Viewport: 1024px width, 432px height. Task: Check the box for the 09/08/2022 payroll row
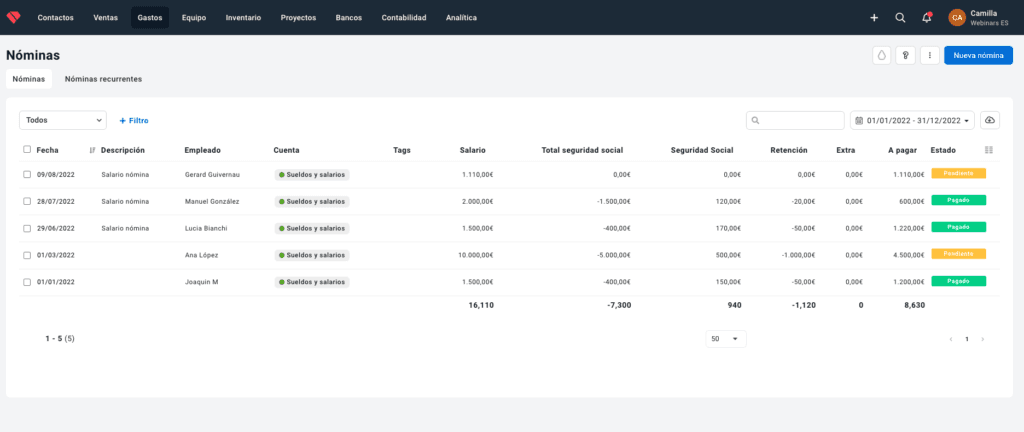click(27, 174)
